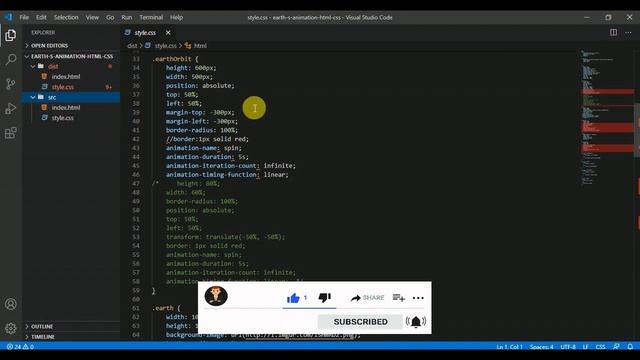Go to line via Ln 1, Col 1
The width and height of the screenshot is (640, 360).
[x=509, y=347]
